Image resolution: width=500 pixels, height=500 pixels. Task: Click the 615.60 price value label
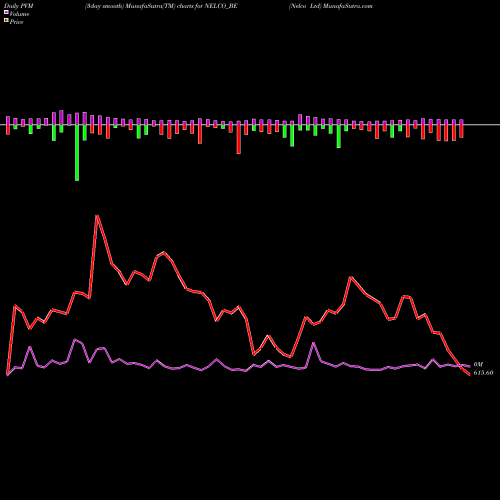(483, 373)
